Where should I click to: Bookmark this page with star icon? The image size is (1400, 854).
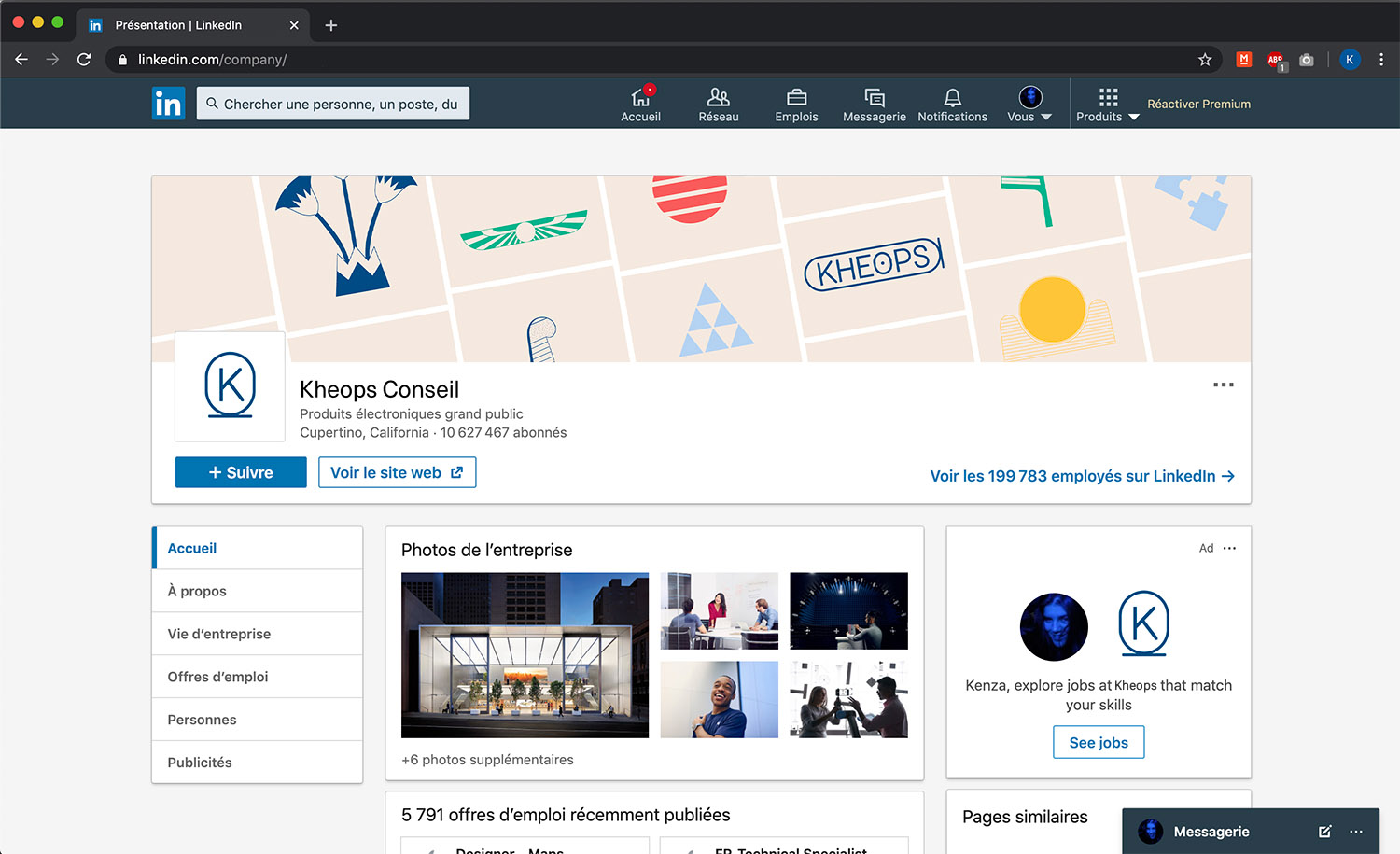tap(1205, 59)
